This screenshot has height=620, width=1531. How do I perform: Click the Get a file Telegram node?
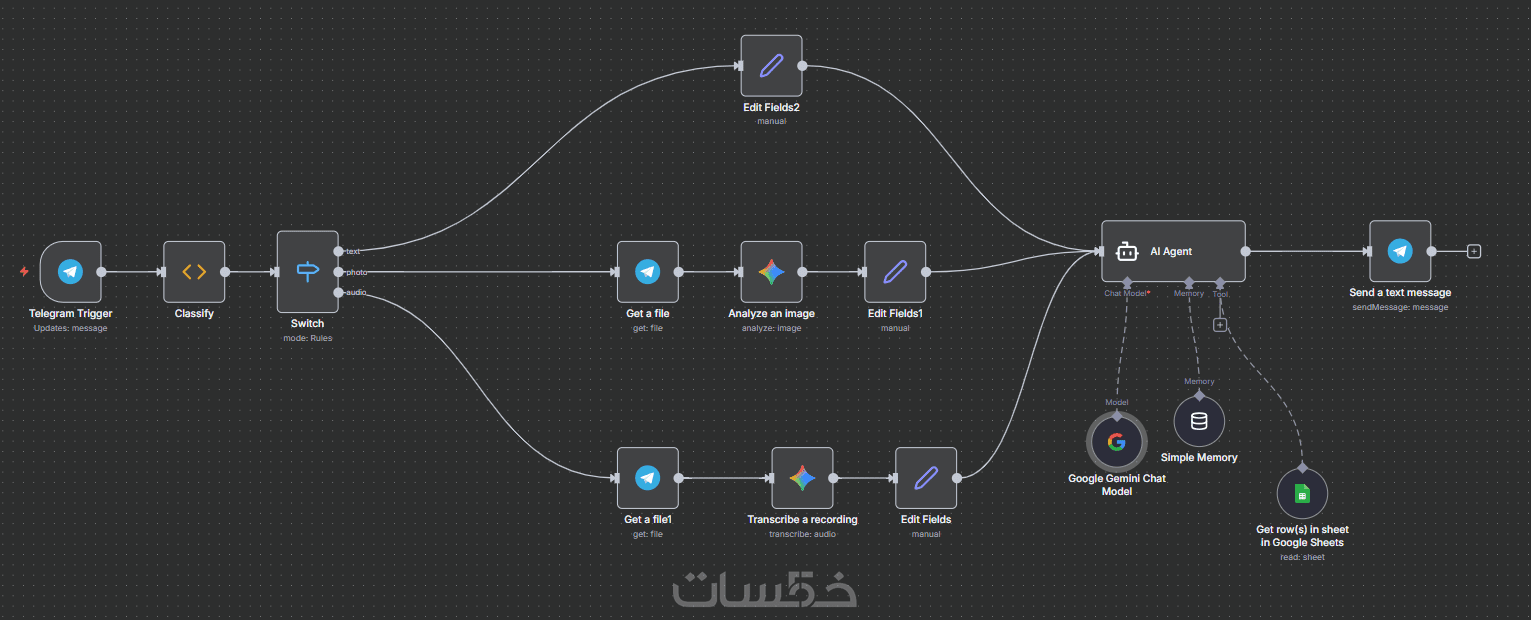pos(648,271)
